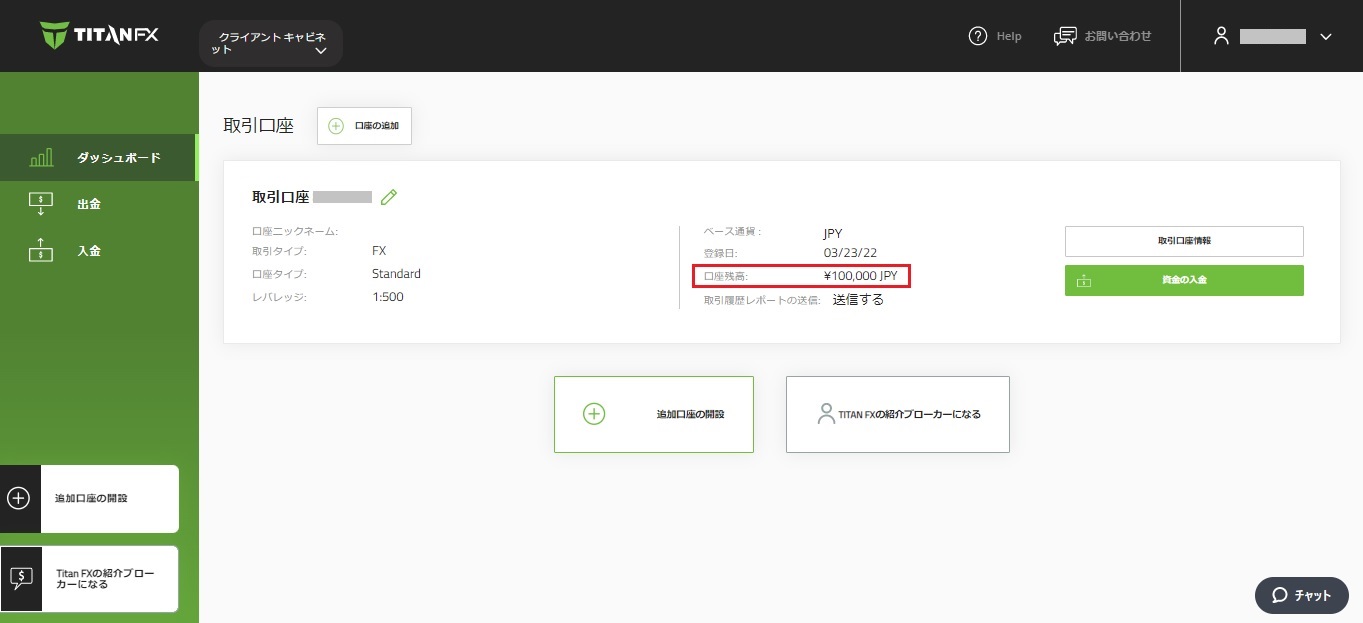Click the 取引口座情報 button
This screenshot has width=1363, height=623.
1184,241
